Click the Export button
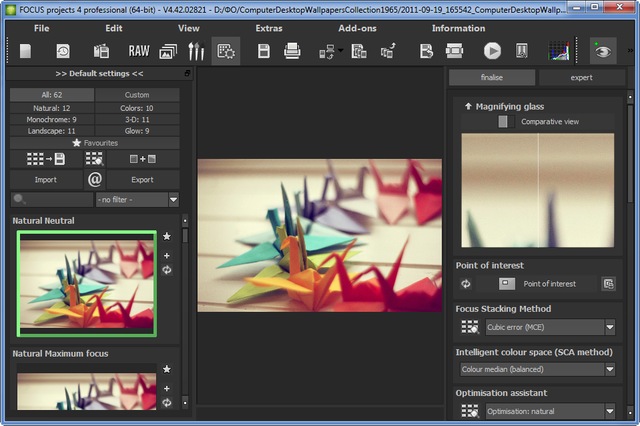This screenshot has width=640, height=426. point(142,180)
